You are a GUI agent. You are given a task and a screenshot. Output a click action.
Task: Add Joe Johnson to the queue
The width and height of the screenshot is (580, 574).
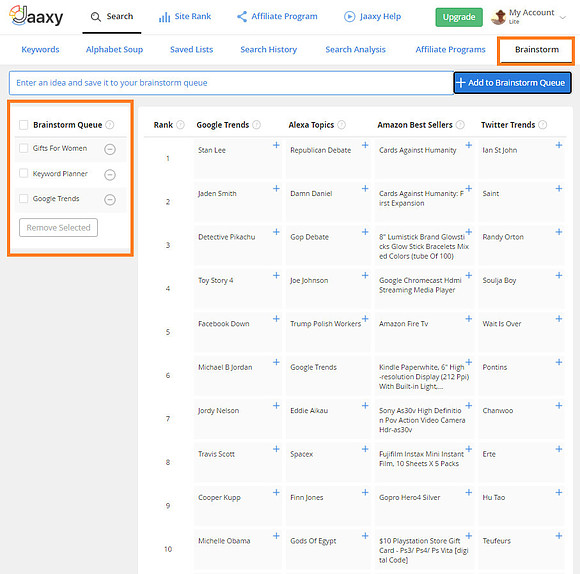(365, 275)
